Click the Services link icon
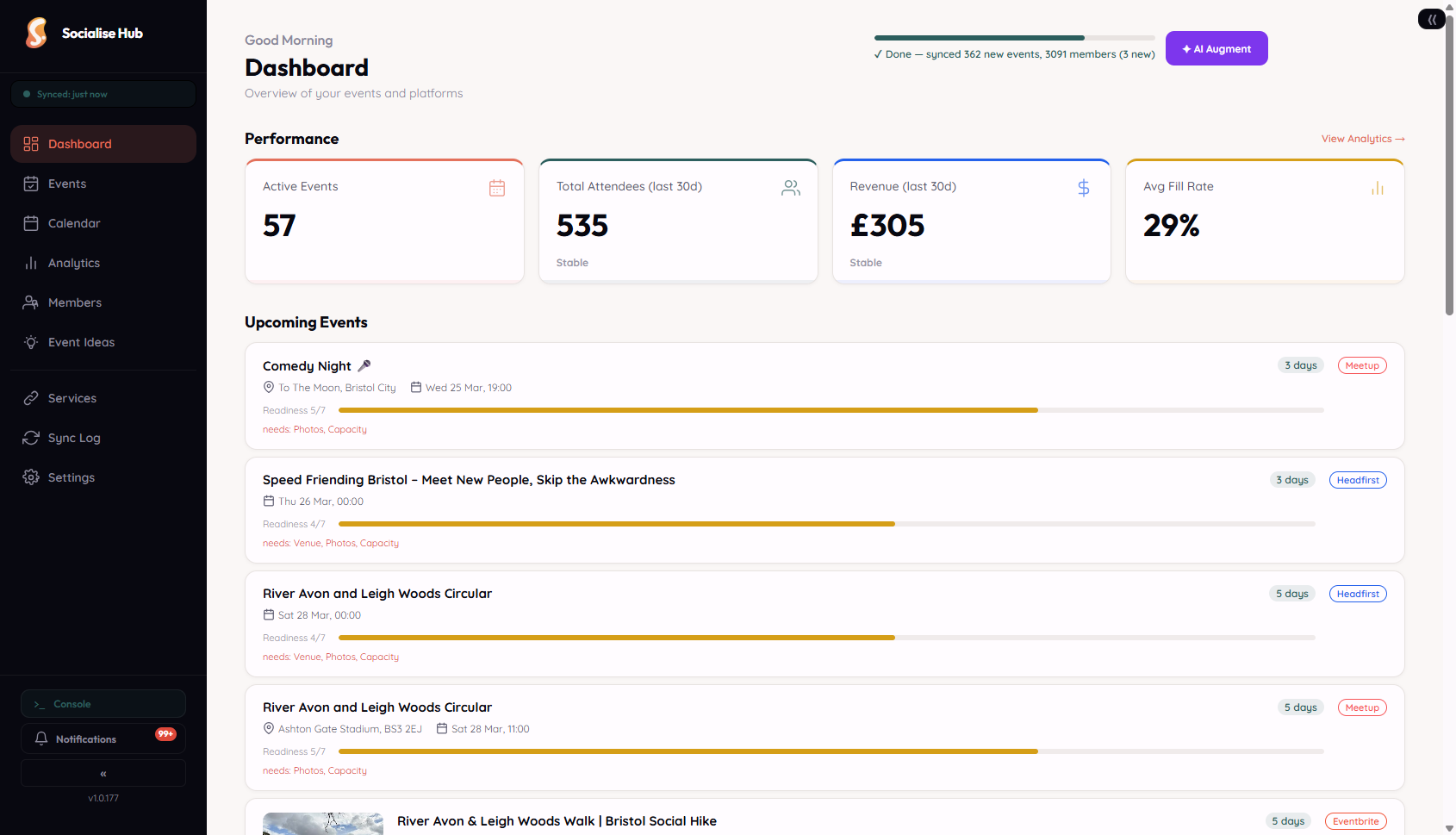This screenshot has height=835, width=1456. click(31, 398)
